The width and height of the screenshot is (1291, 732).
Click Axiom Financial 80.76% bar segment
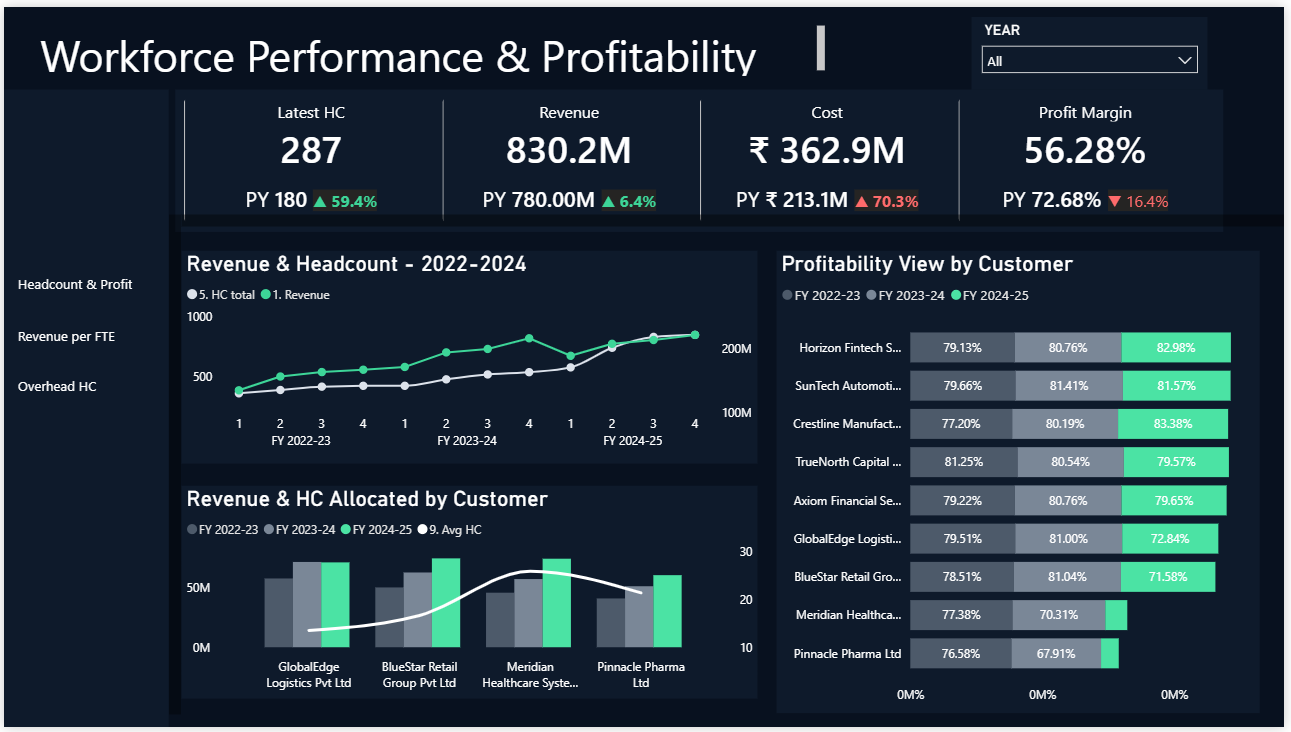click(x=1068, y=499)
